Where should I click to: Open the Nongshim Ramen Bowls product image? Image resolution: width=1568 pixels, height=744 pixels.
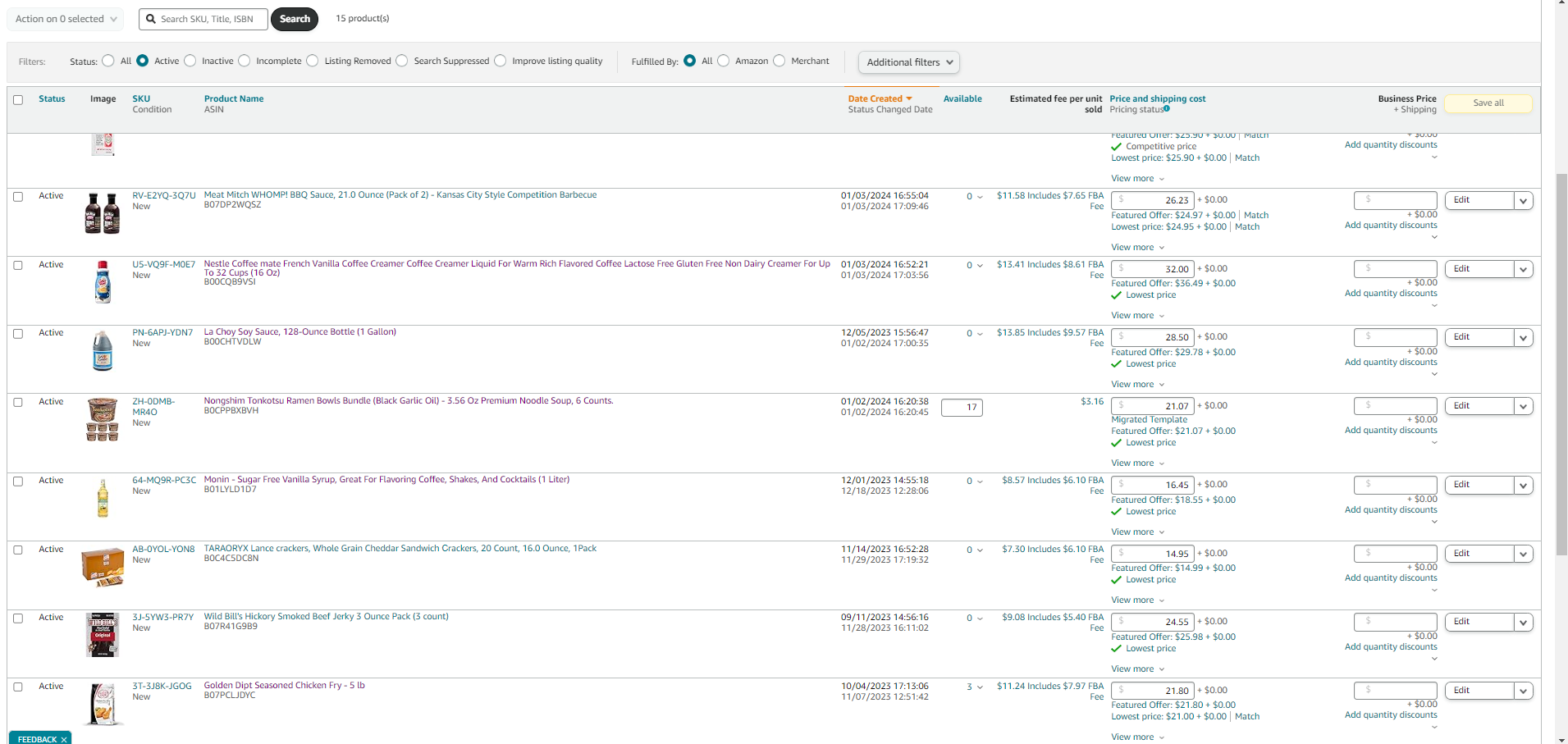pyautogui.click(x=103, y=419)
